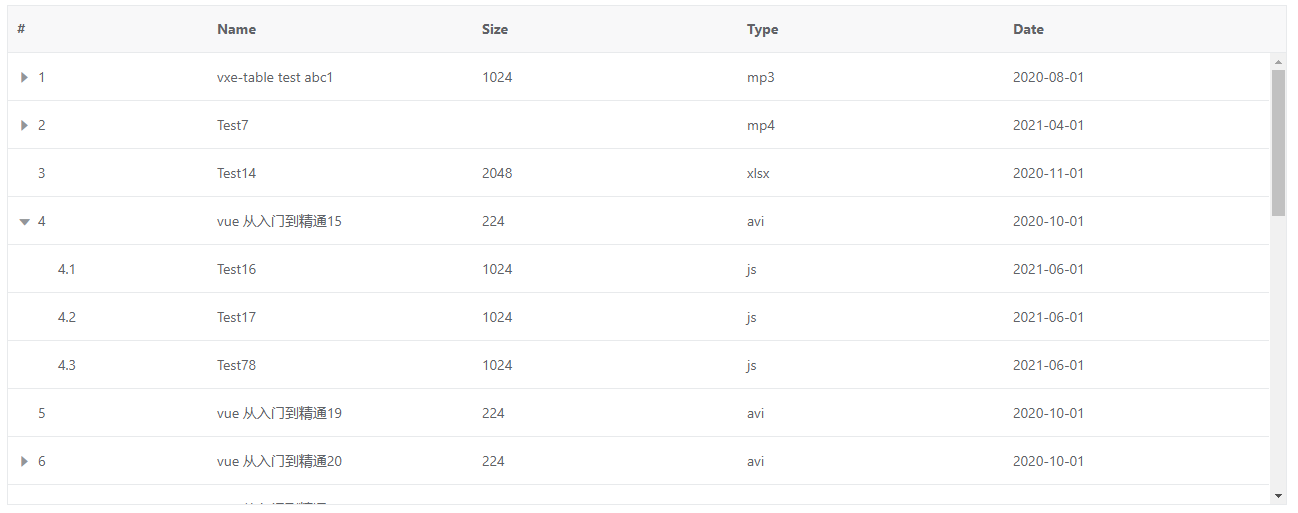
Task: Expand the Test7 row arrow
Action: point(24,125)
